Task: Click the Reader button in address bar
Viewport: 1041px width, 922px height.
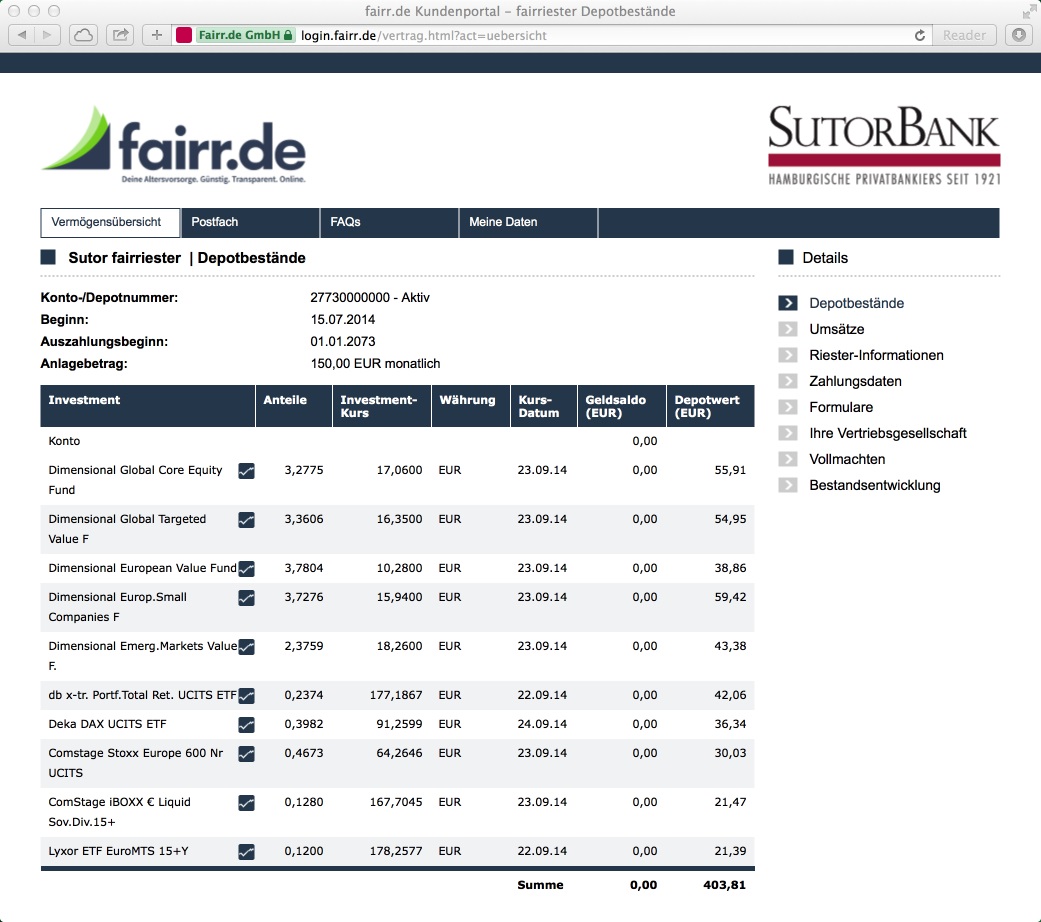Action: [x=964, y=35]
